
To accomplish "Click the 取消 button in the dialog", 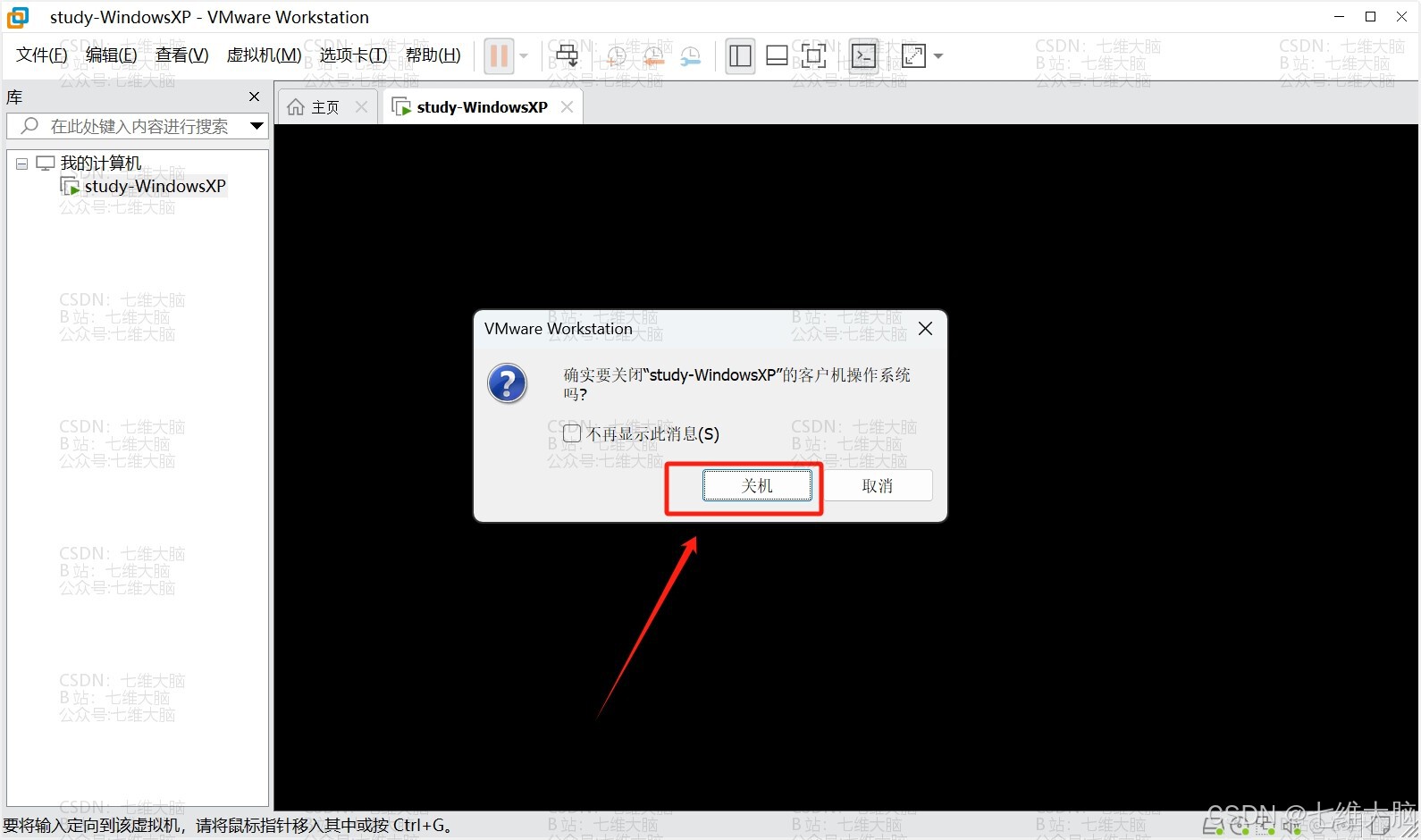I will point(878,485).
